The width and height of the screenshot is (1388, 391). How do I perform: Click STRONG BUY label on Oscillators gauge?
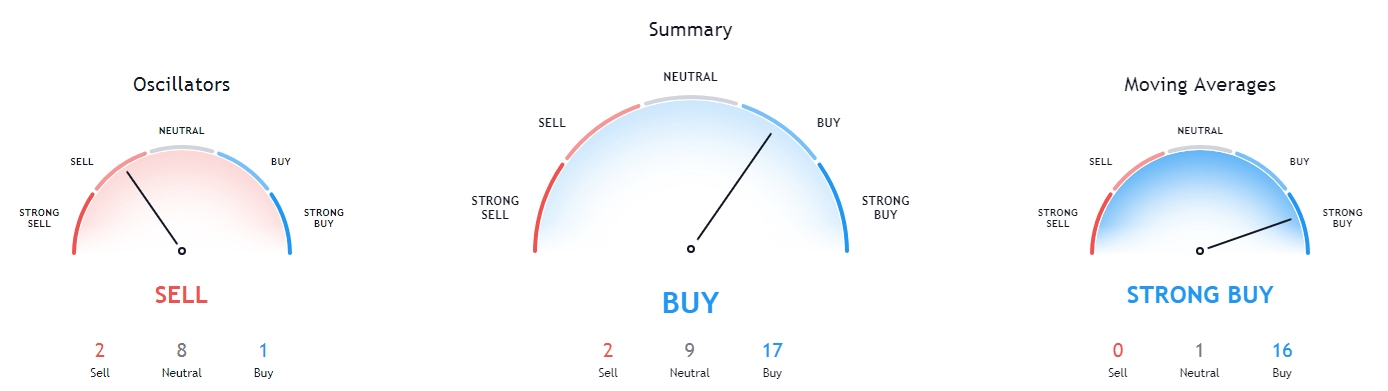pos(324,218)
